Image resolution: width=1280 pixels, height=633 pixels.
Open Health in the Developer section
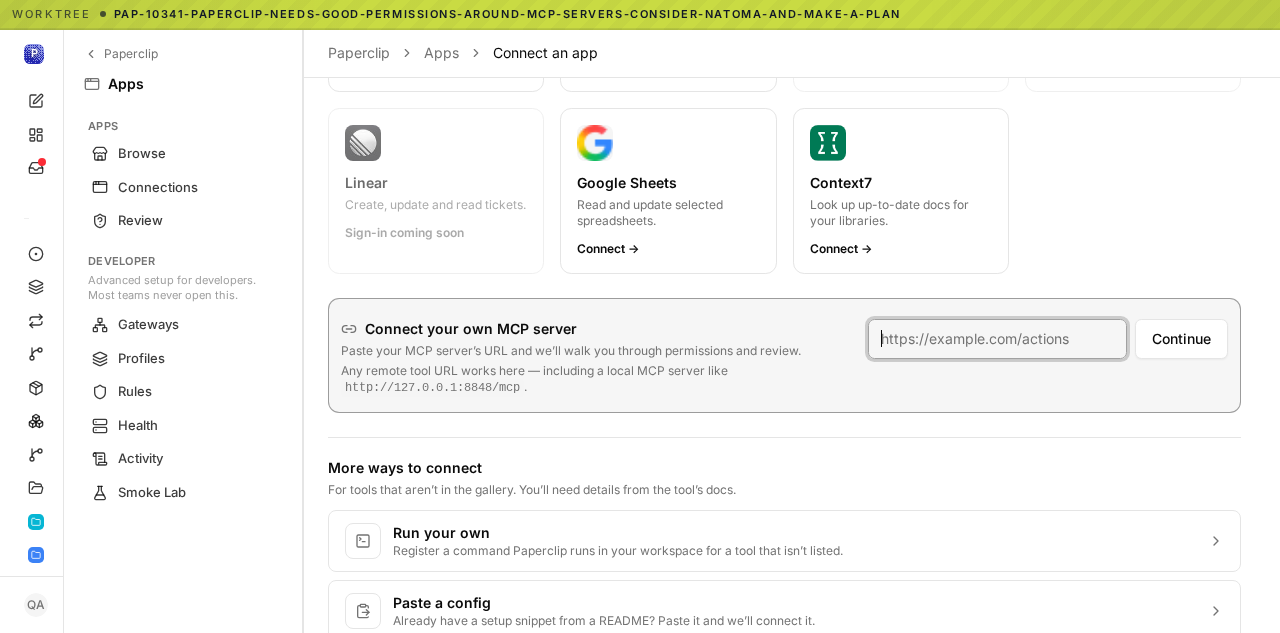point(183,425)
